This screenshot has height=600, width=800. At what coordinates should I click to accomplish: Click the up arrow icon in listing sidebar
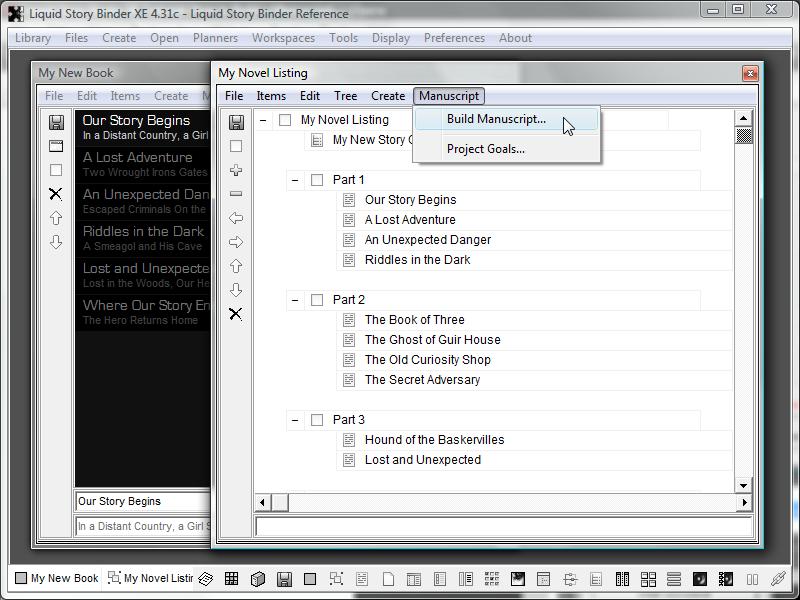click(x=236, y=266)
